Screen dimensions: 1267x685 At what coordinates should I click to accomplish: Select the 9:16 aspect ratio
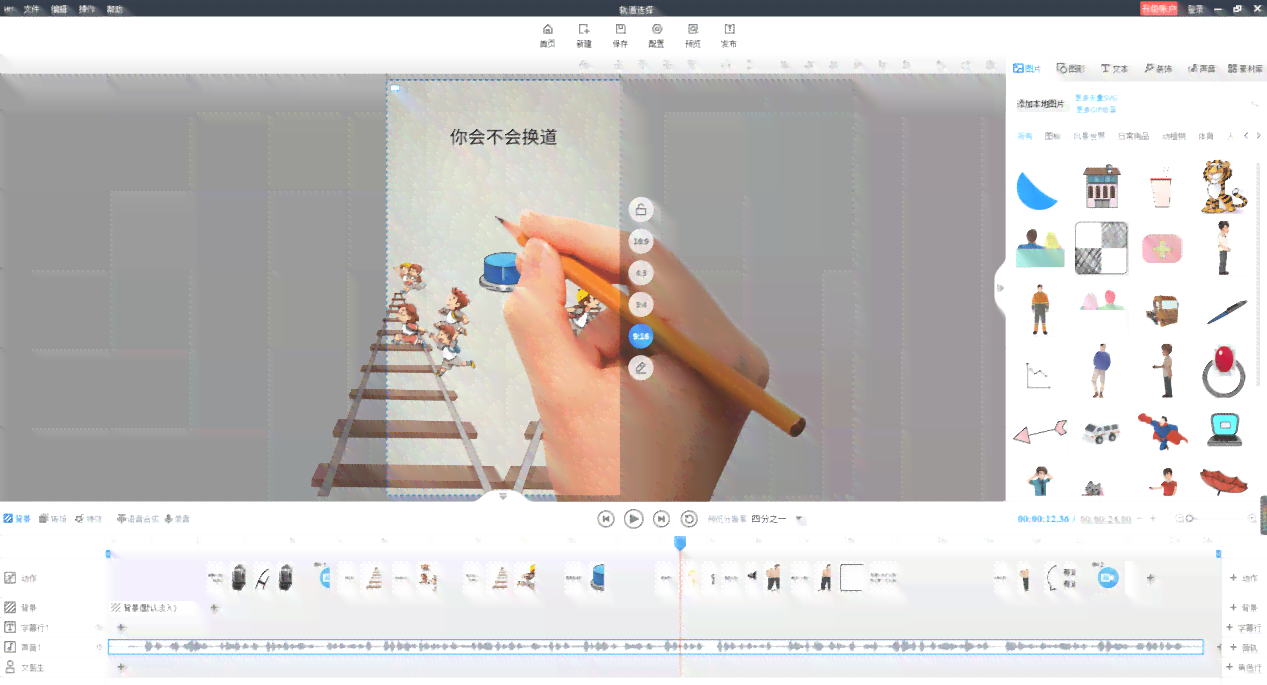(x=641, y=337)
